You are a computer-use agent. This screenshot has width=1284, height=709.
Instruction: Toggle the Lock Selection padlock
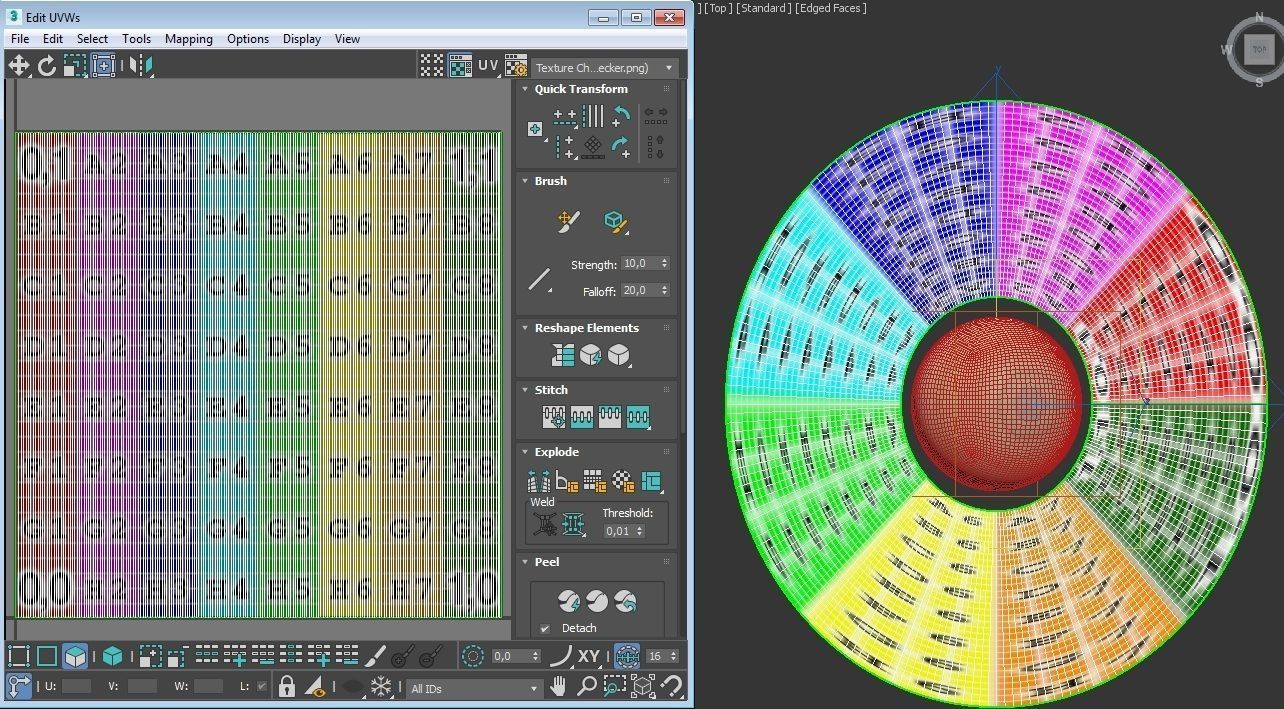coord(287,686)
